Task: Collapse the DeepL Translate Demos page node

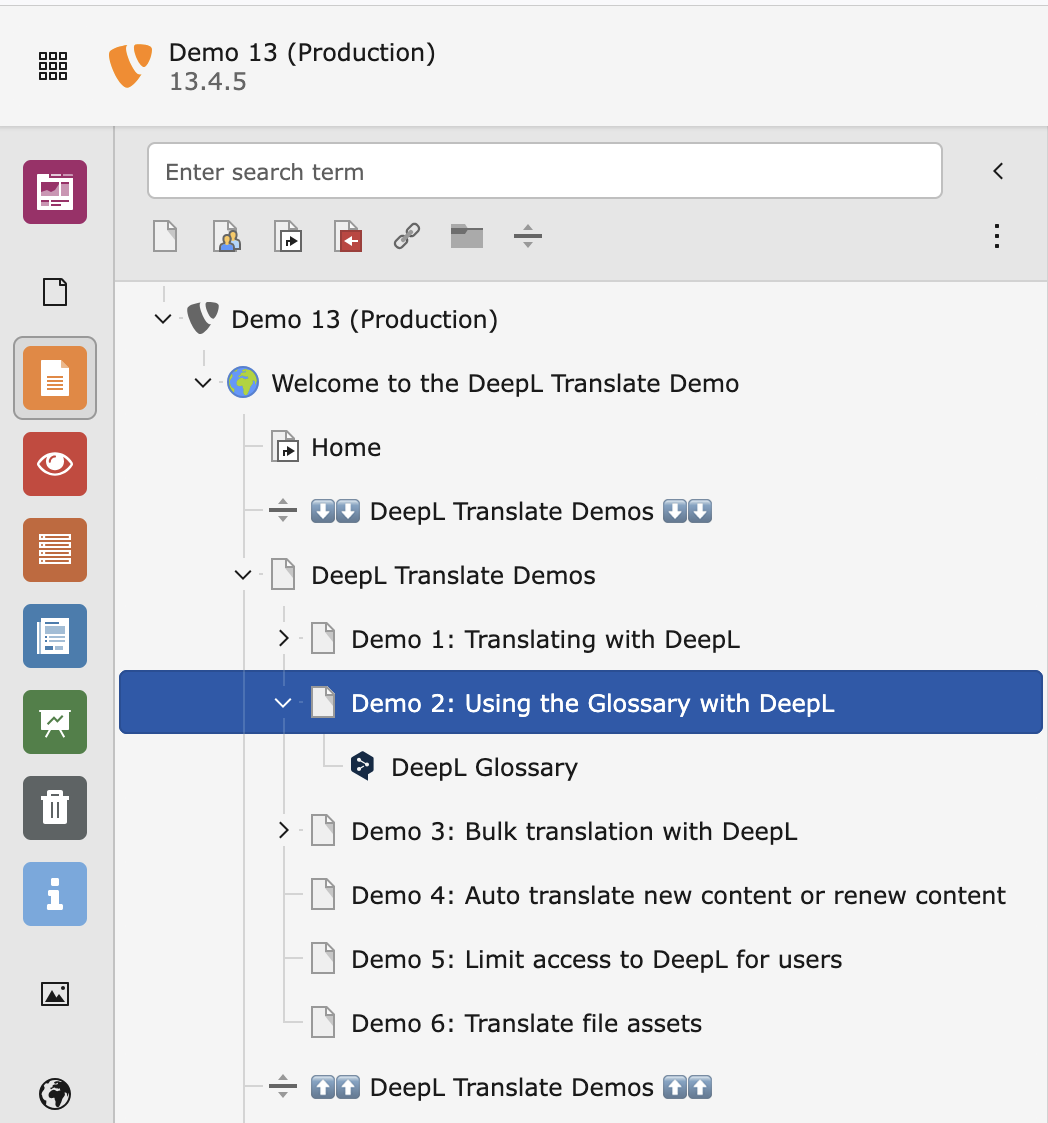Action: (244, 575)
